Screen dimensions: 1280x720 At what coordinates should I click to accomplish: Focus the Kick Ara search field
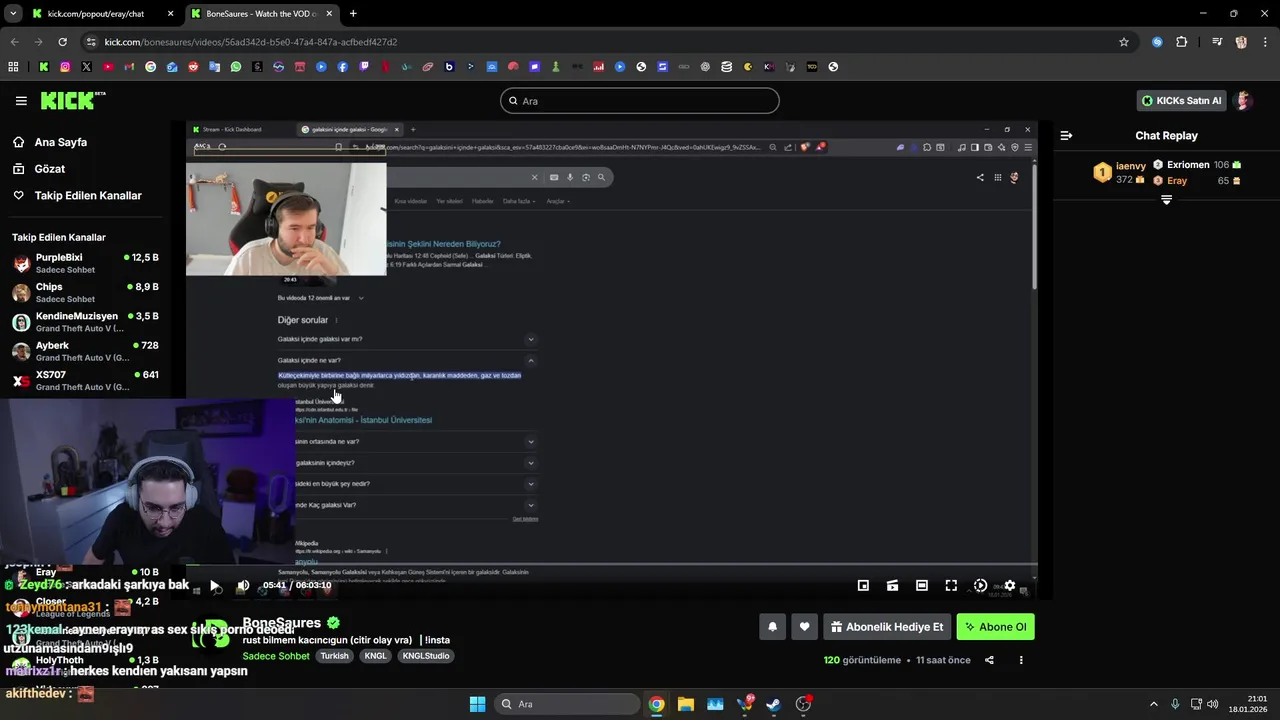[639, 101]
